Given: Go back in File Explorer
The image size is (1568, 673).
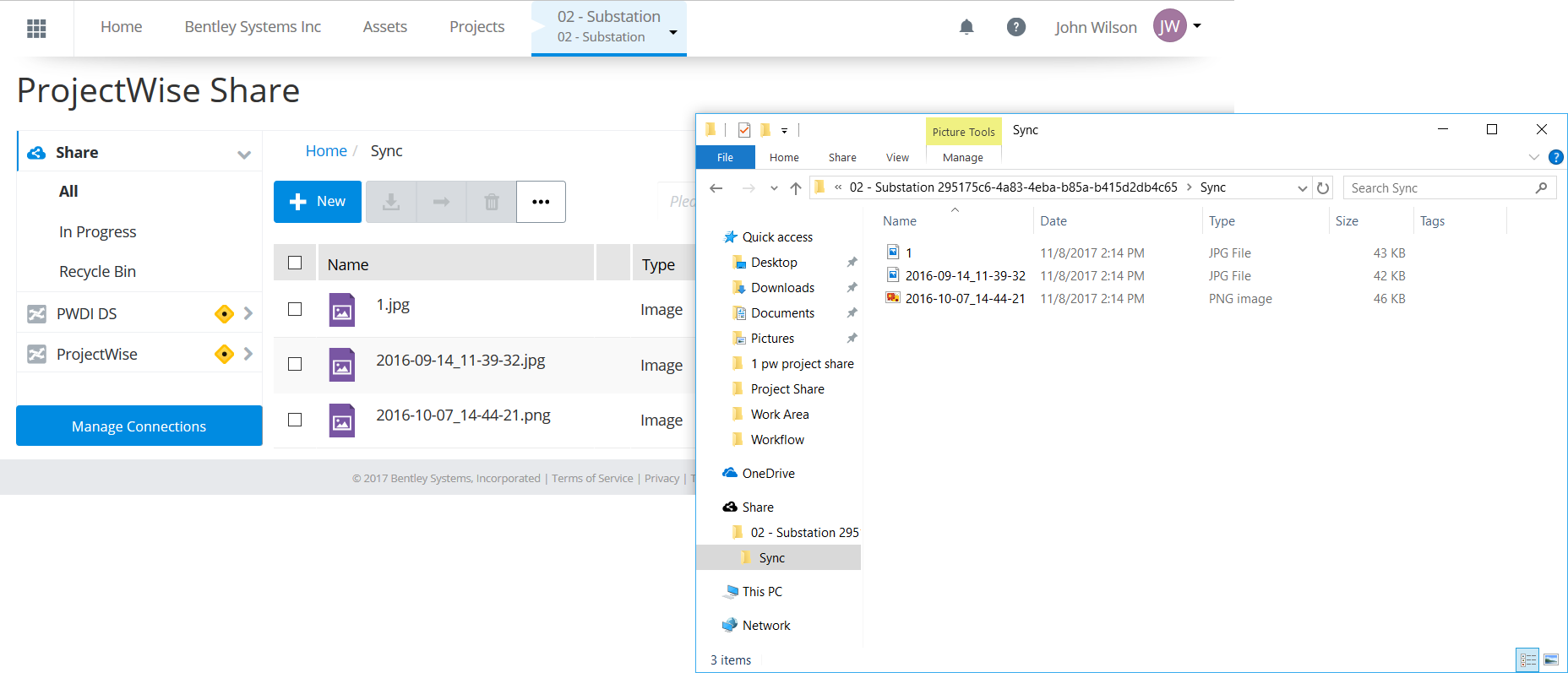Looking at the screenshot, I should [x=716, y=188].
